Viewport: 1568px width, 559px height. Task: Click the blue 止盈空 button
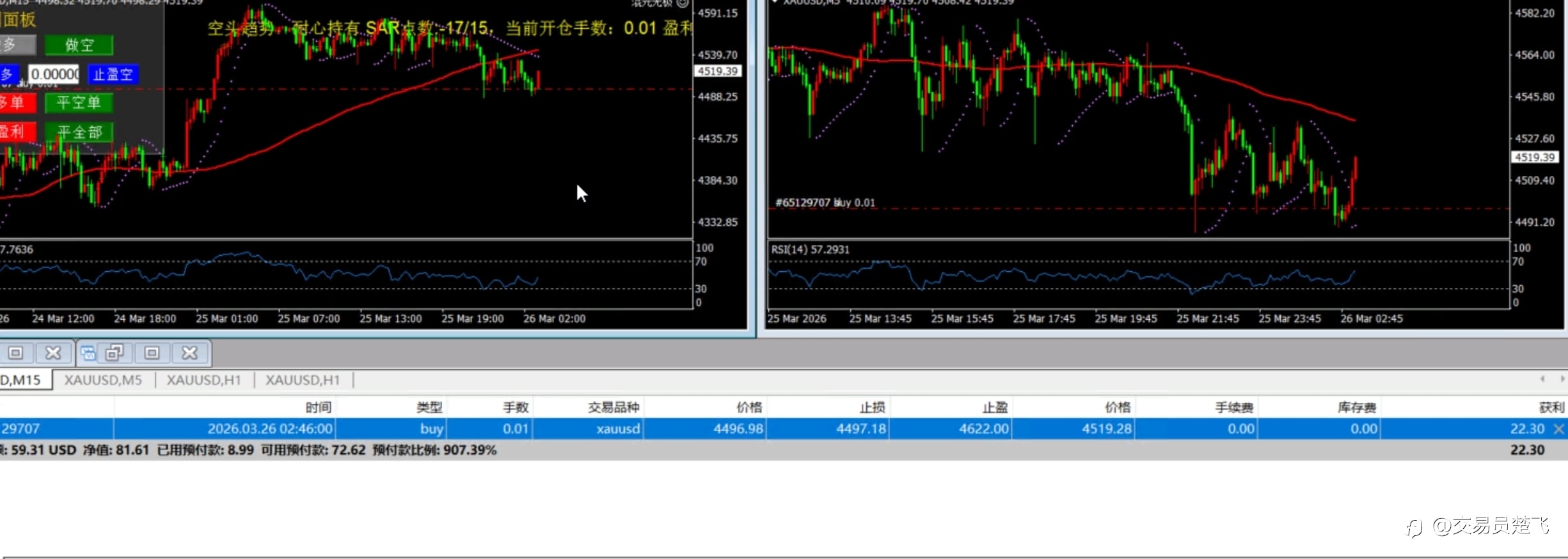(113, 75)
